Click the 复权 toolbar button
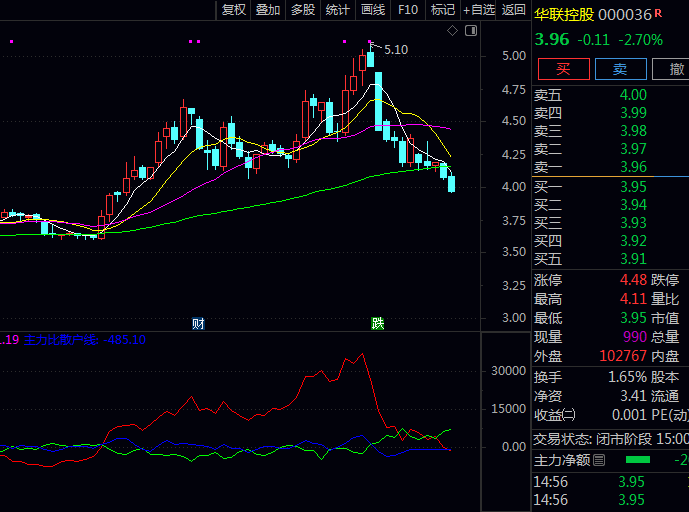 233,10
